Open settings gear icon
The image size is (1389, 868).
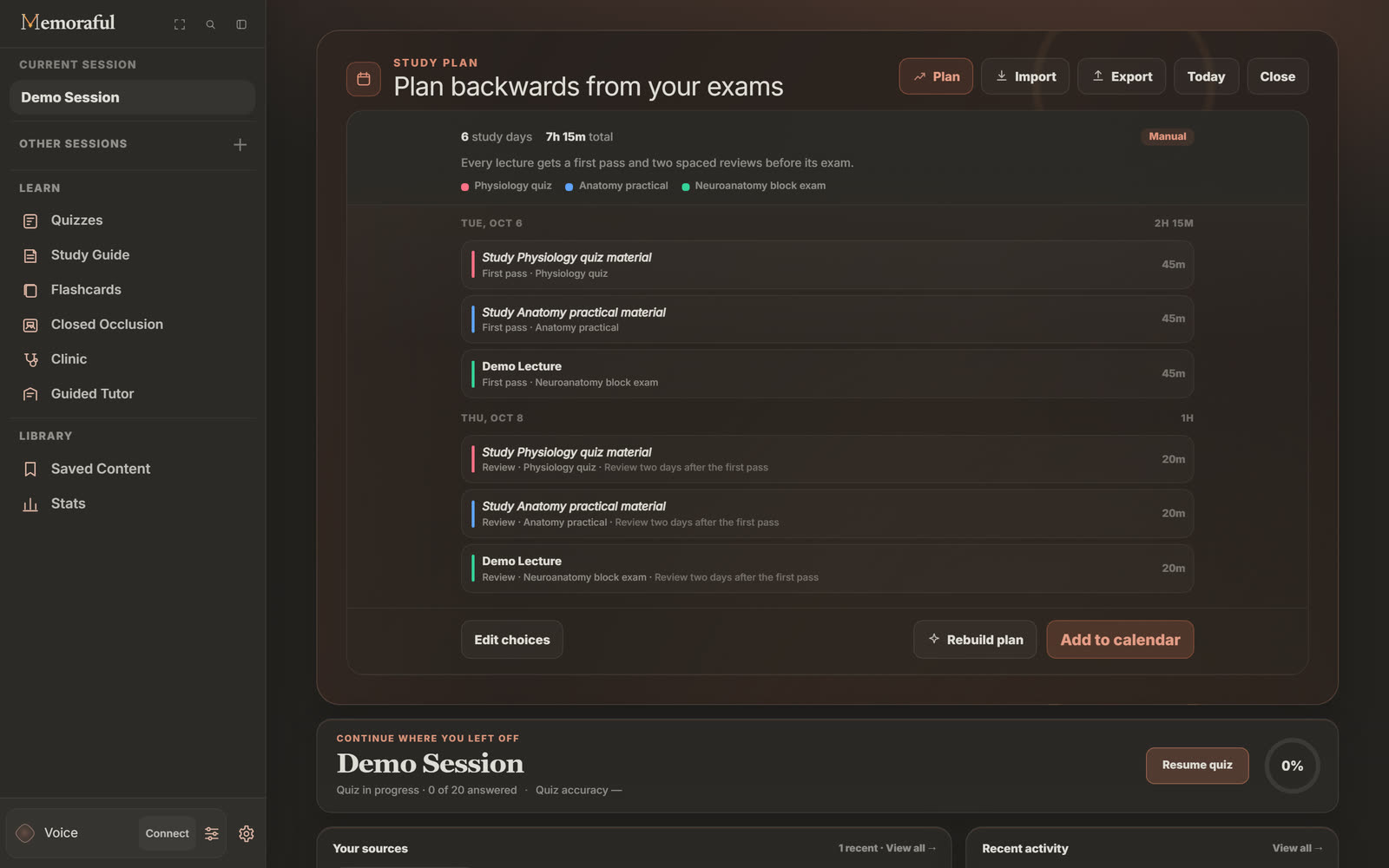click(247, 833)
